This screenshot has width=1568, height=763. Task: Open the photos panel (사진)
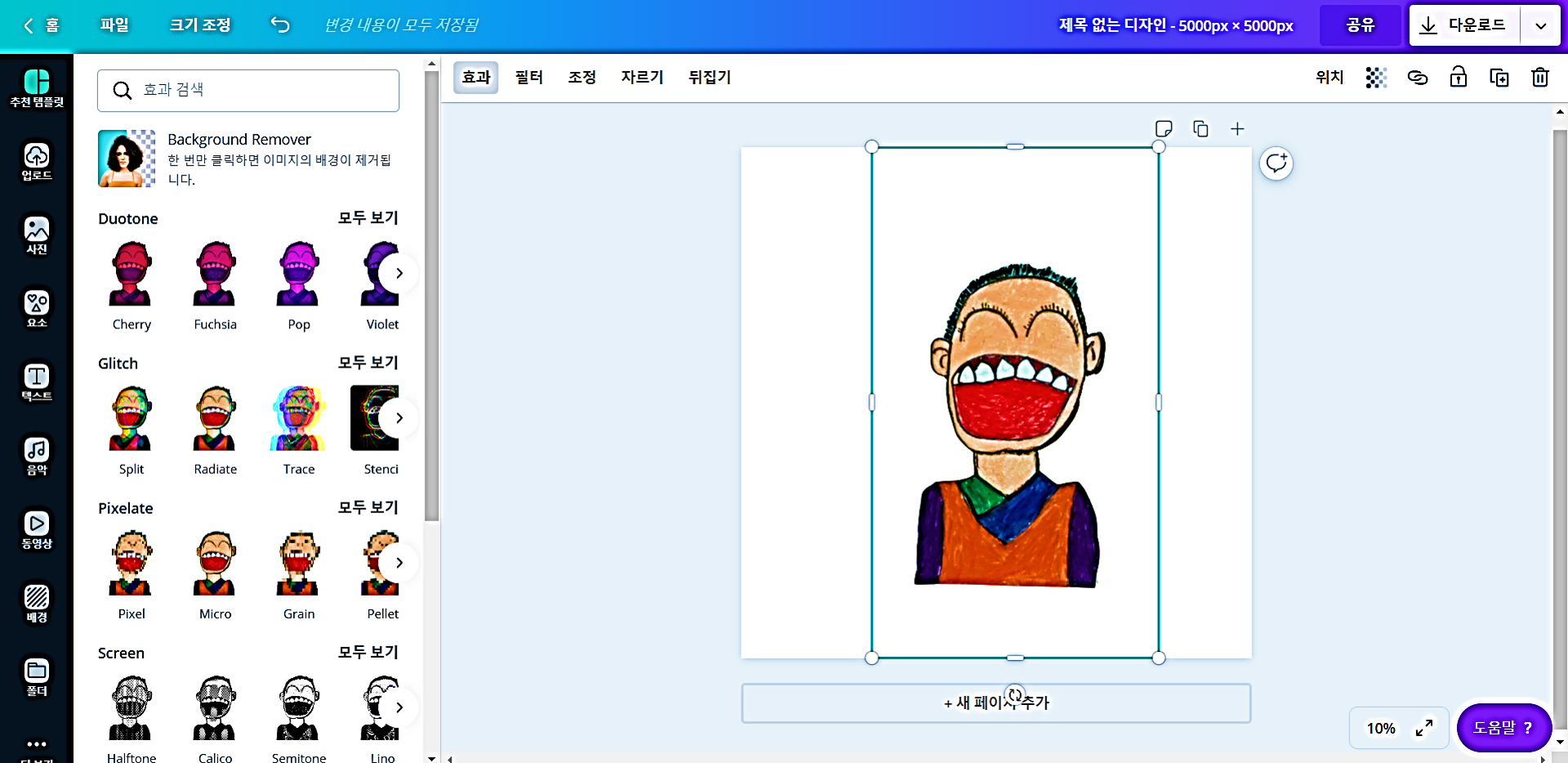point(37,235)
